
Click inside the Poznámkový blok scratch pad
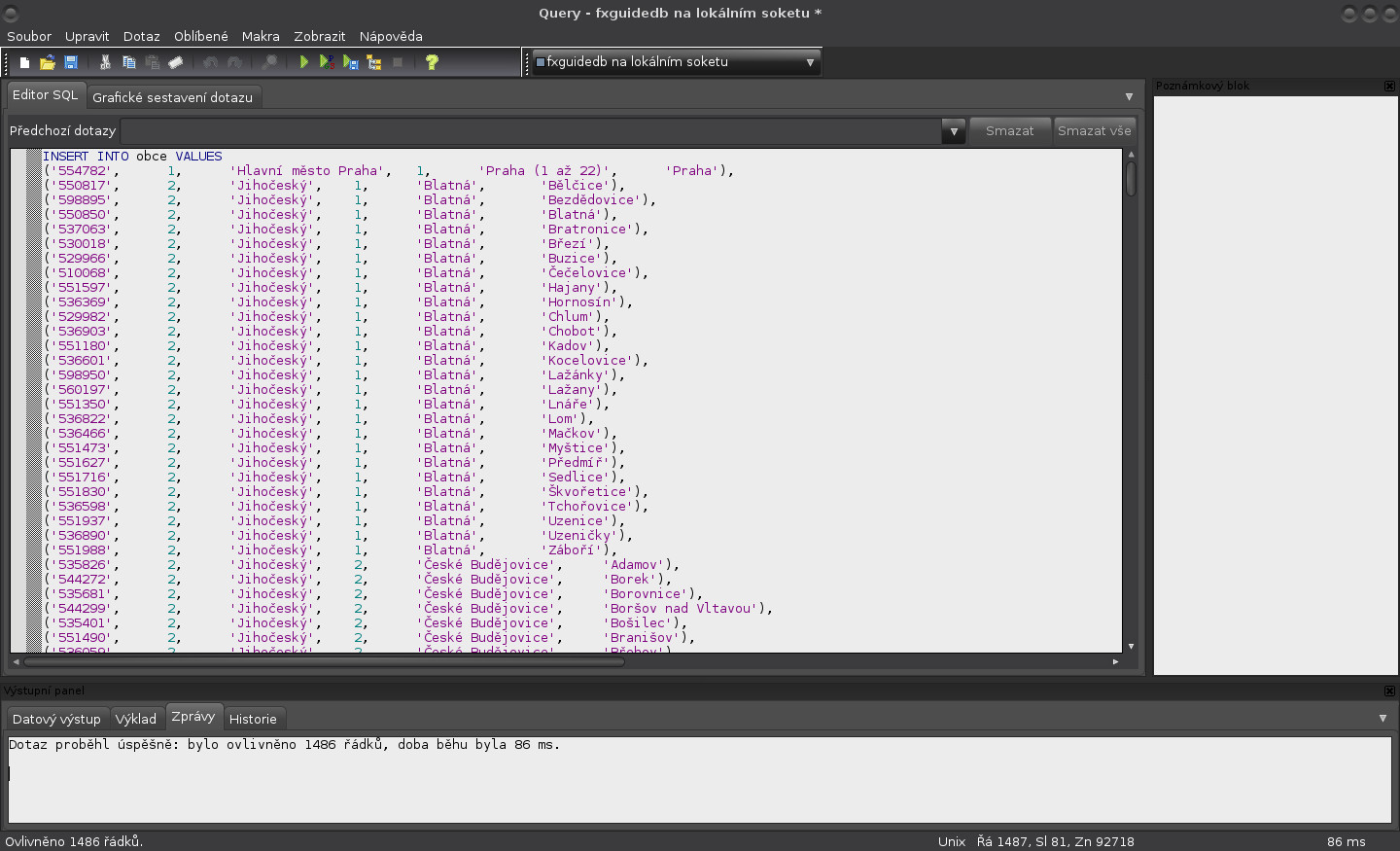coord(1276,384)
